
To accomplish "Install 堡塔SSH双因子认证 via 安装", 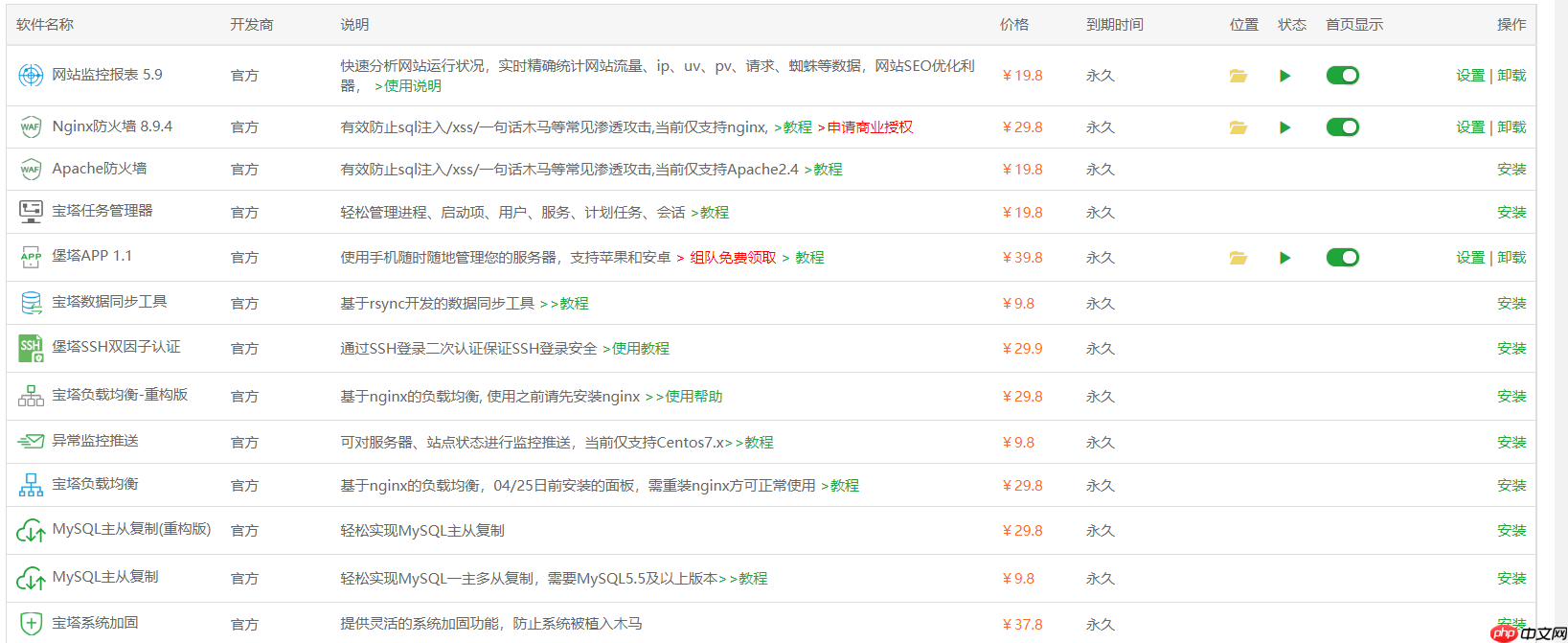I will tap(1511, 349).
